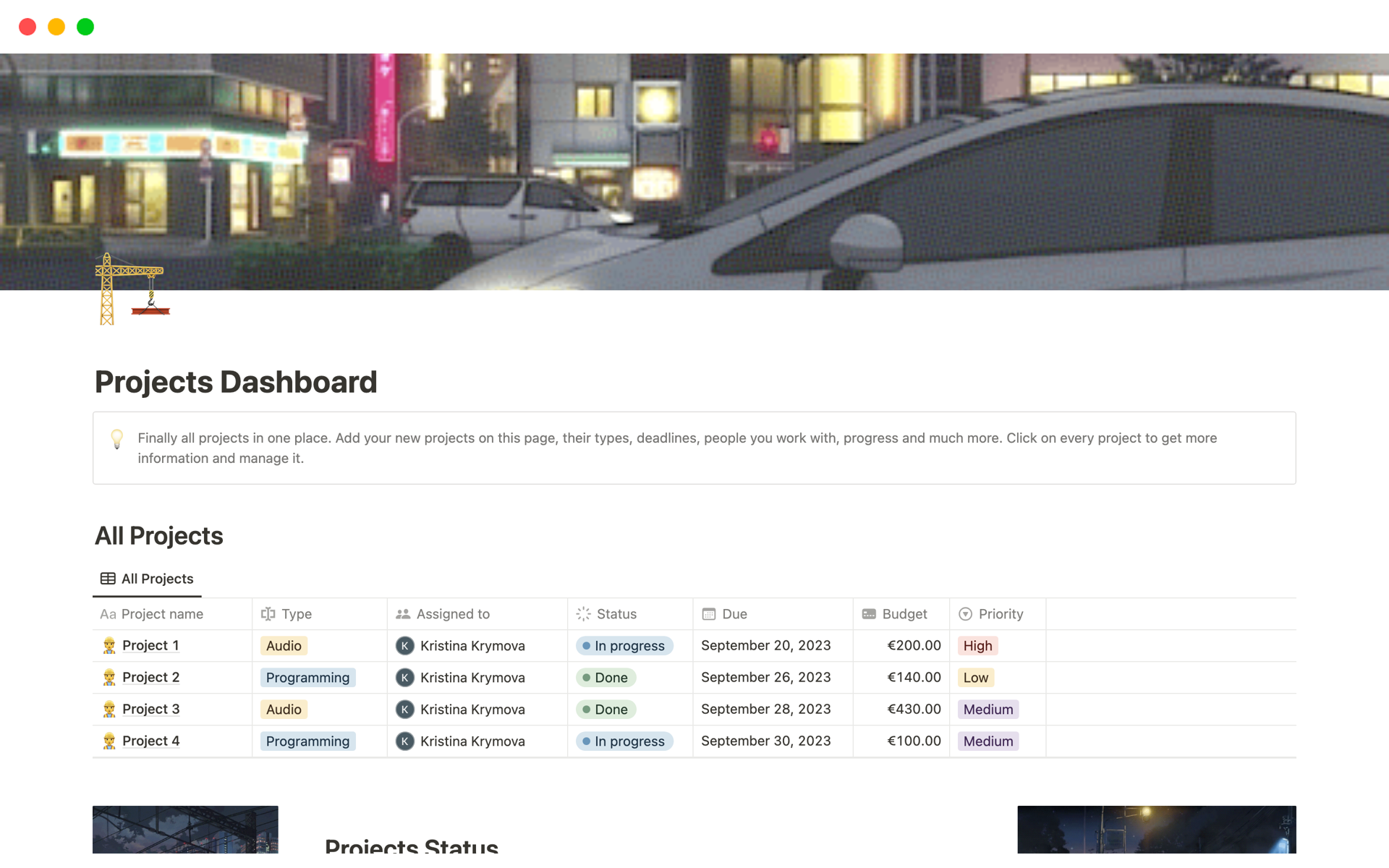Screen dimensions: 1389x868
Task: Click the September 28, 2023 due date
Action: 765,710
